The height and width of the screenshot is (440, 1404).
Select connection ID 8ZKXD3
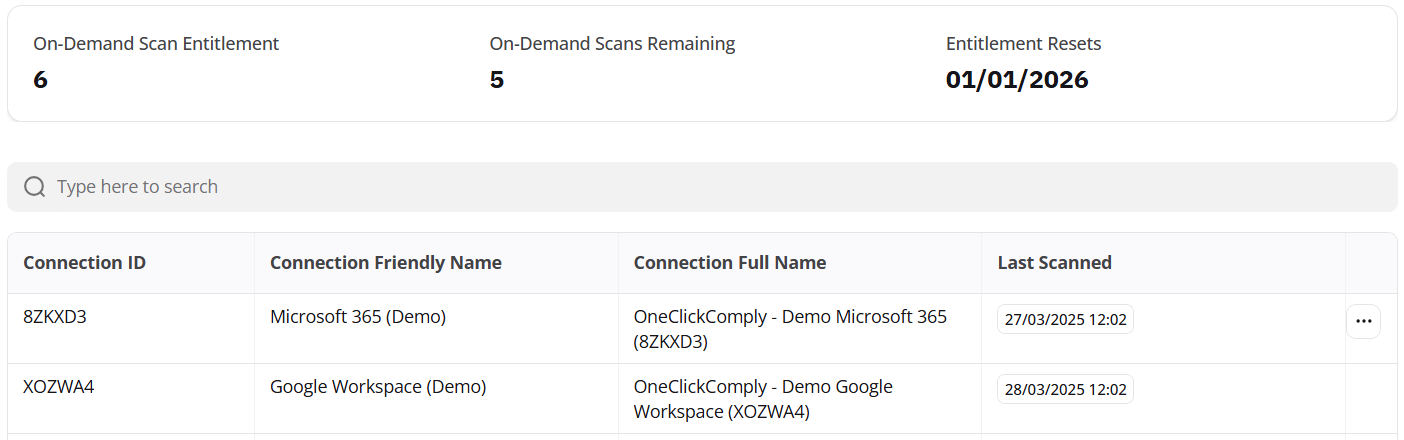[x=57, y=317]
